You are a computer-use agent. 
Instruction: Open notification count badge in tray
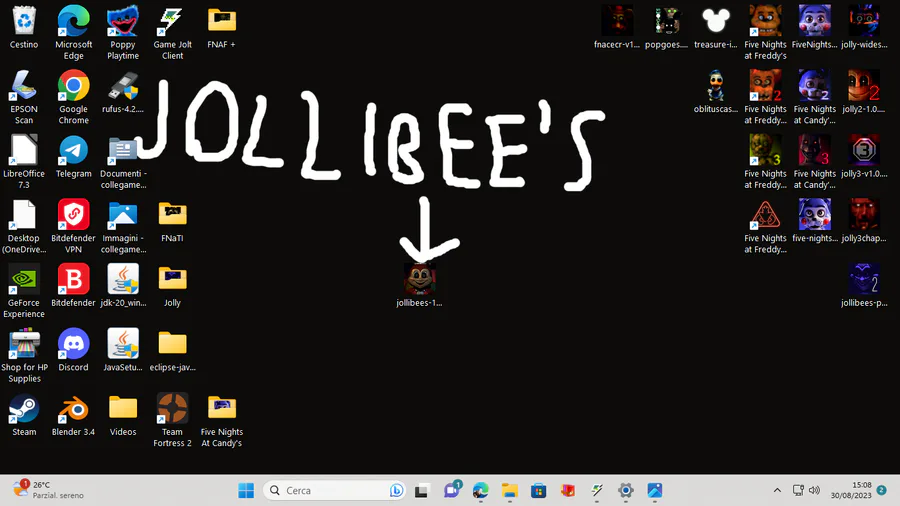tap(882, 491)
